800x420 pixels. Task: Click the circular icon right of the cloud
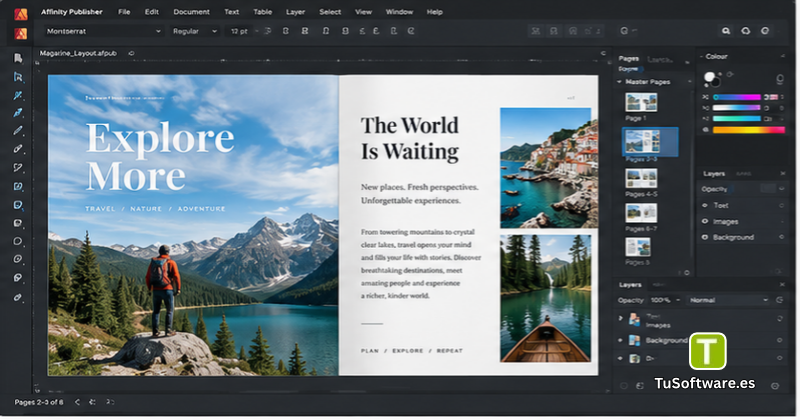pos(765,31)
